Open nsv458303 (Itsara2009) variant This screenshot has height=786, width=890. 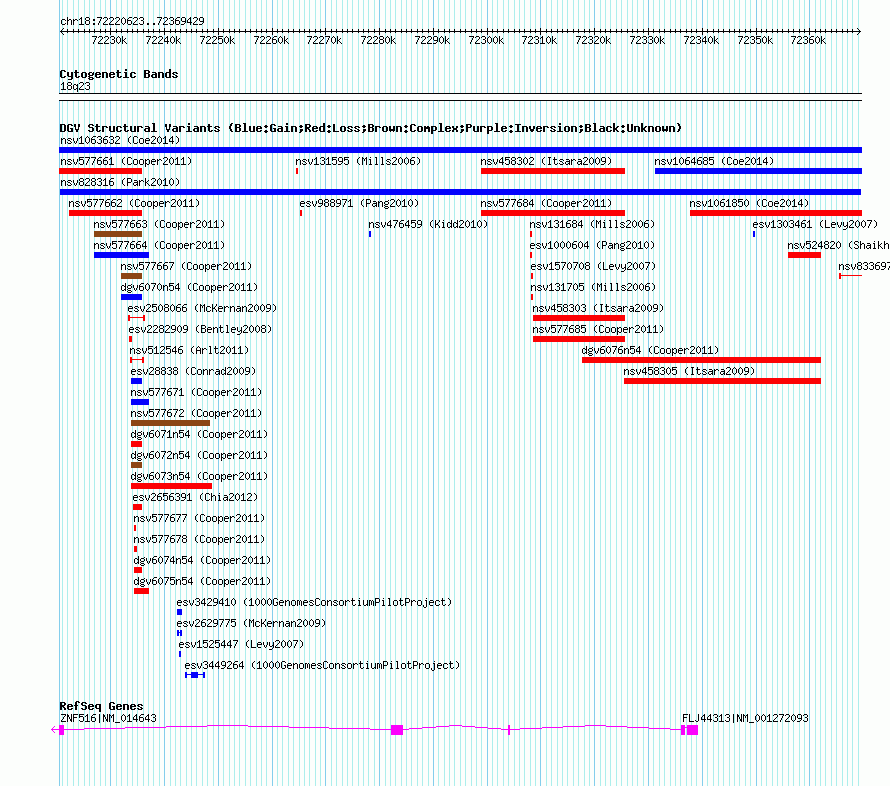coord(598,308)
